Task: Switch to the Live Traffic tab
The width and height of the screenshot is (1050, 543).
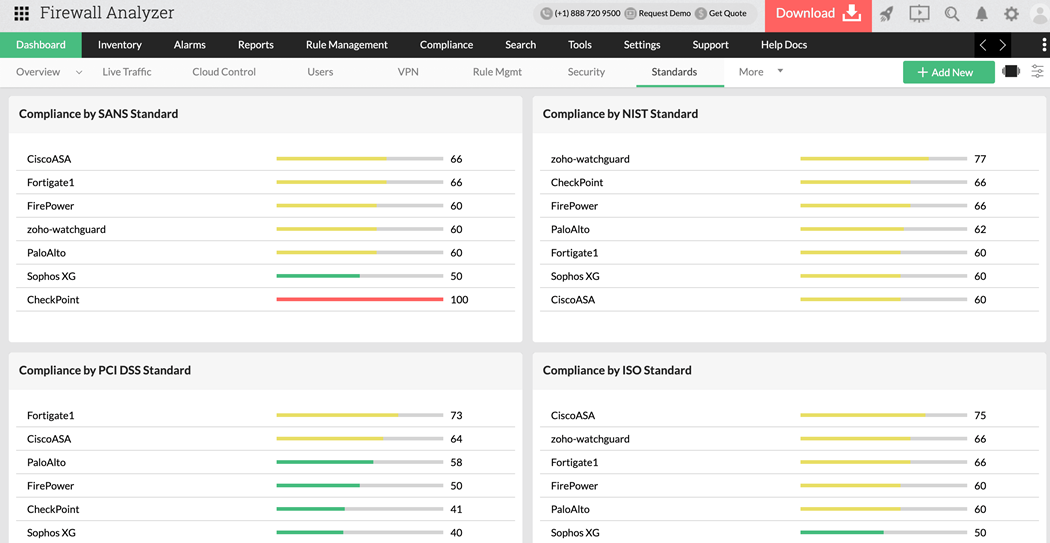Action: point(127,72)
